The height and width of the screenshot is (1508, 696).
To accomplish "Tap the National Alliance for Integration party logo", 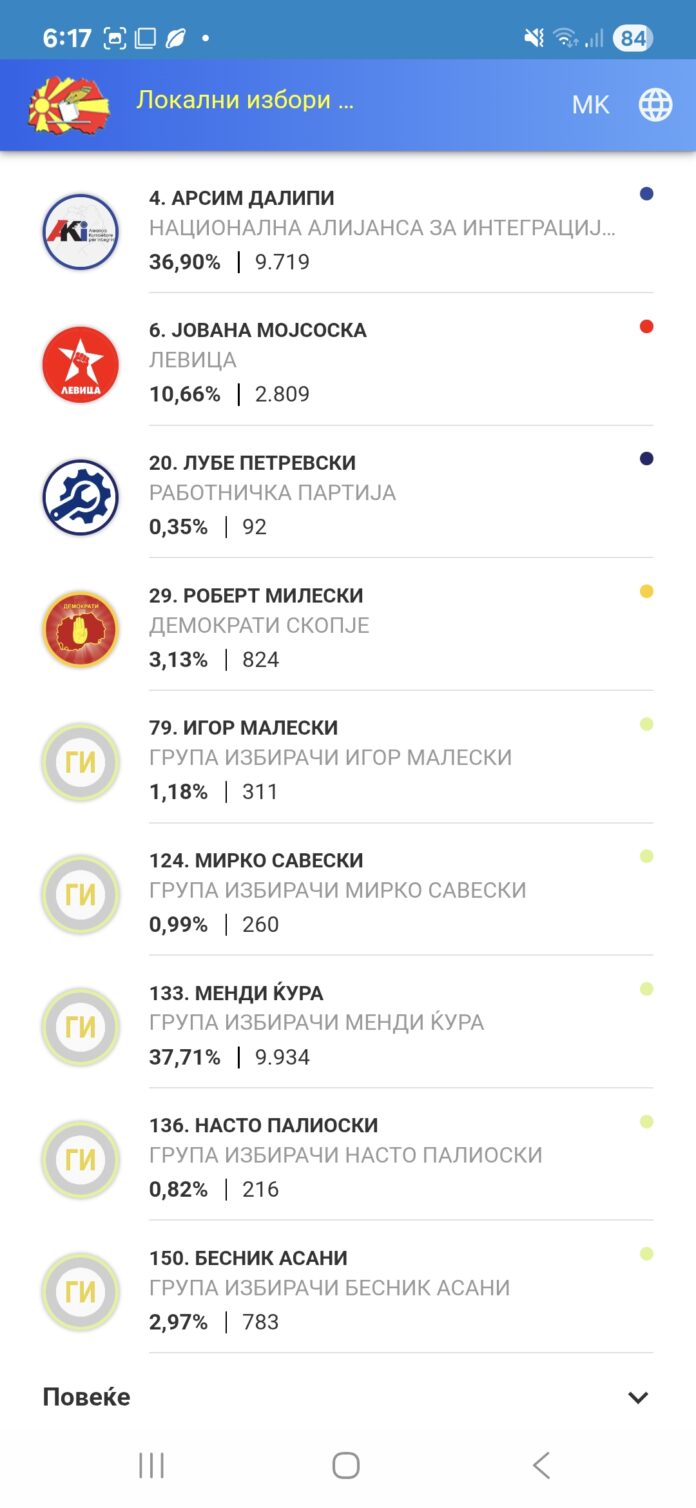I will (81, 232).
